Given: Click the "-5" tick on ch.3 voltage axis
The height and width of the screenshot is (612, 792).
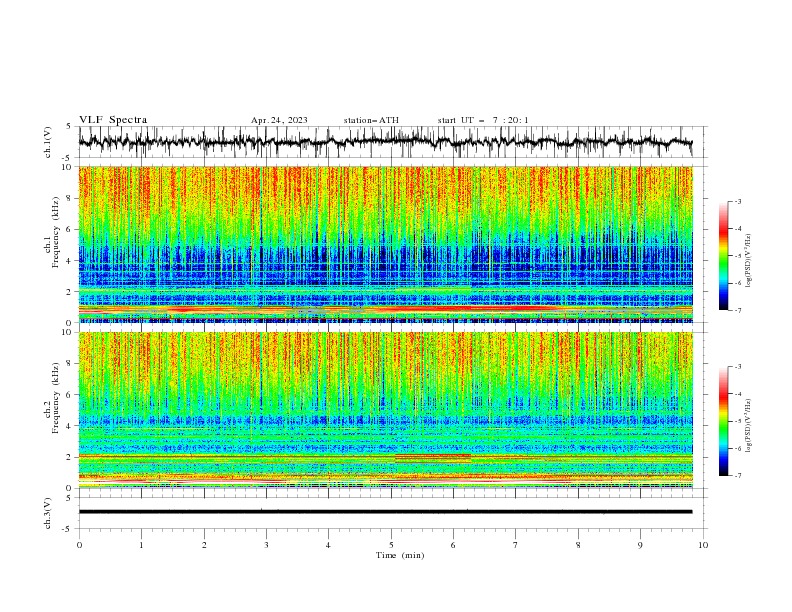Looking at the screenshot, I should coord(68,529).
